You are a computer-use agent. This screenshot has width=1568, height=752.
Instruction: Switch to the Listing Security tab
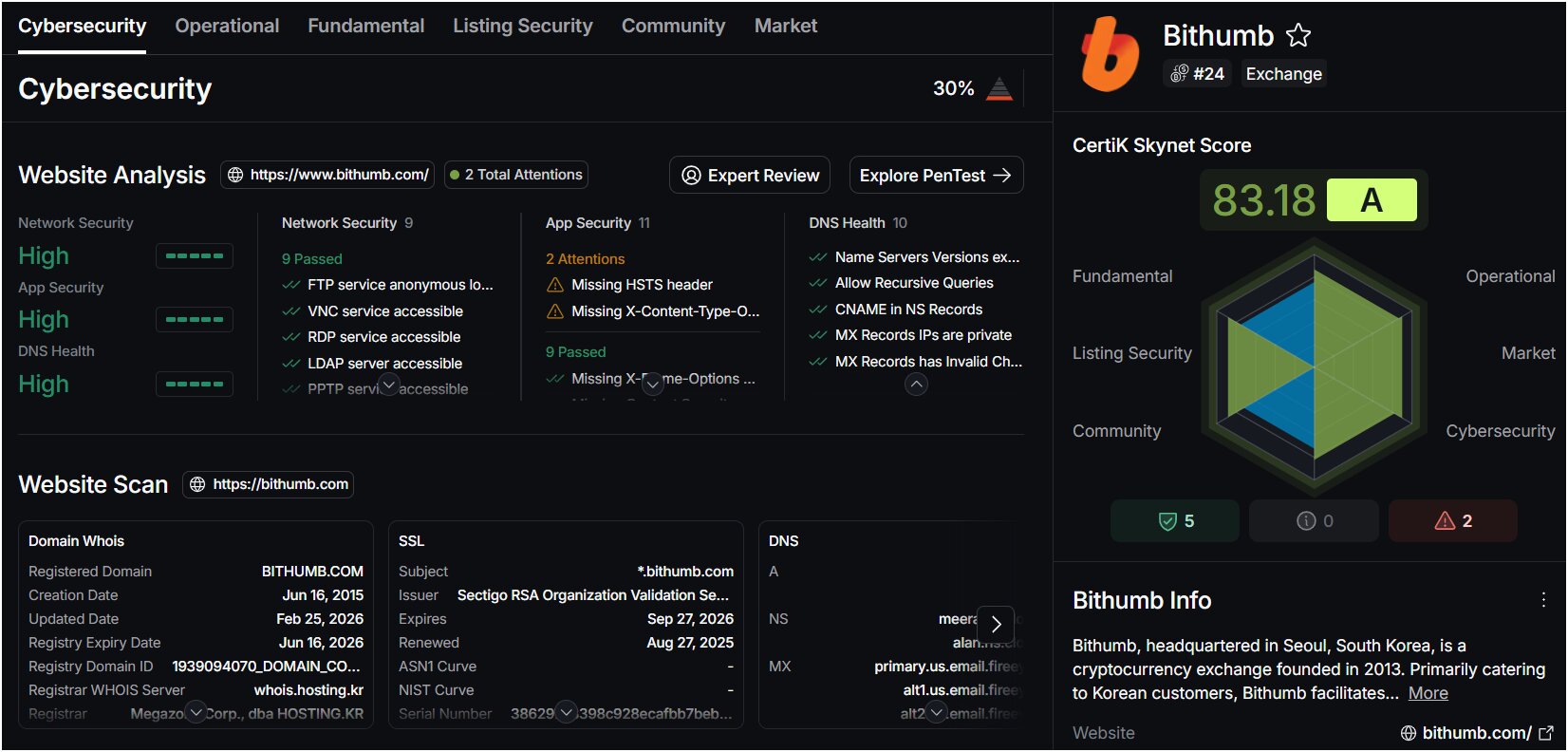[x=522, y=26]
